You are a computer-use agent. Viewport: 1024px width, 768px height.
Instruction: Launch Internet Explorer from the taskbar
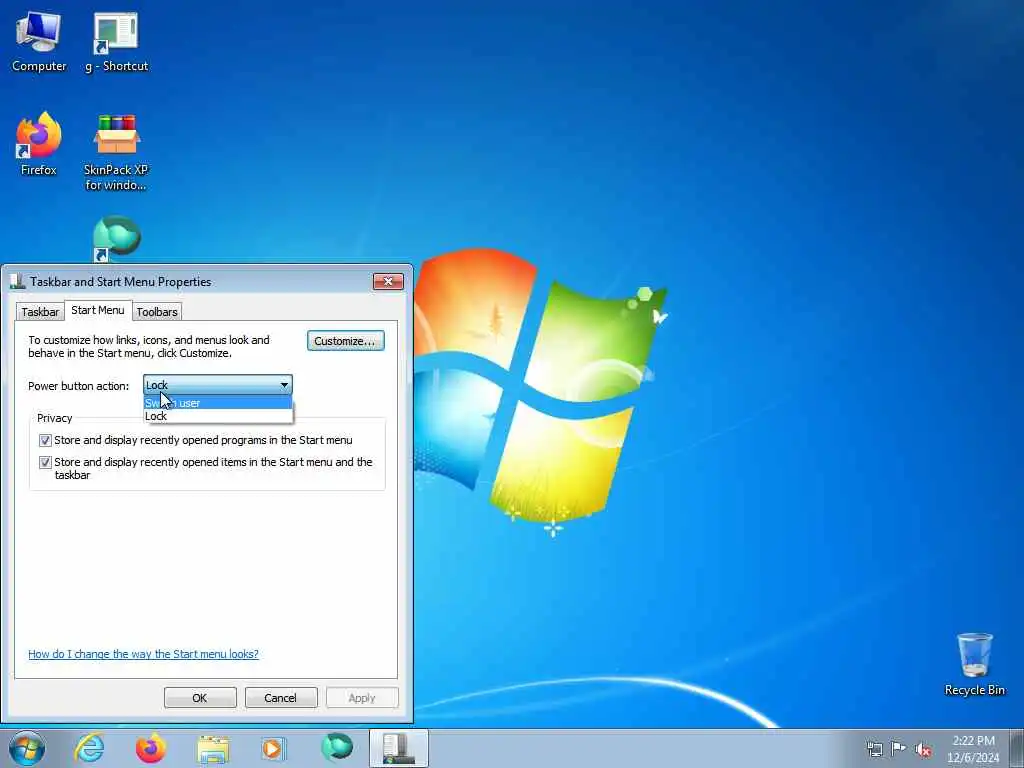89,748
